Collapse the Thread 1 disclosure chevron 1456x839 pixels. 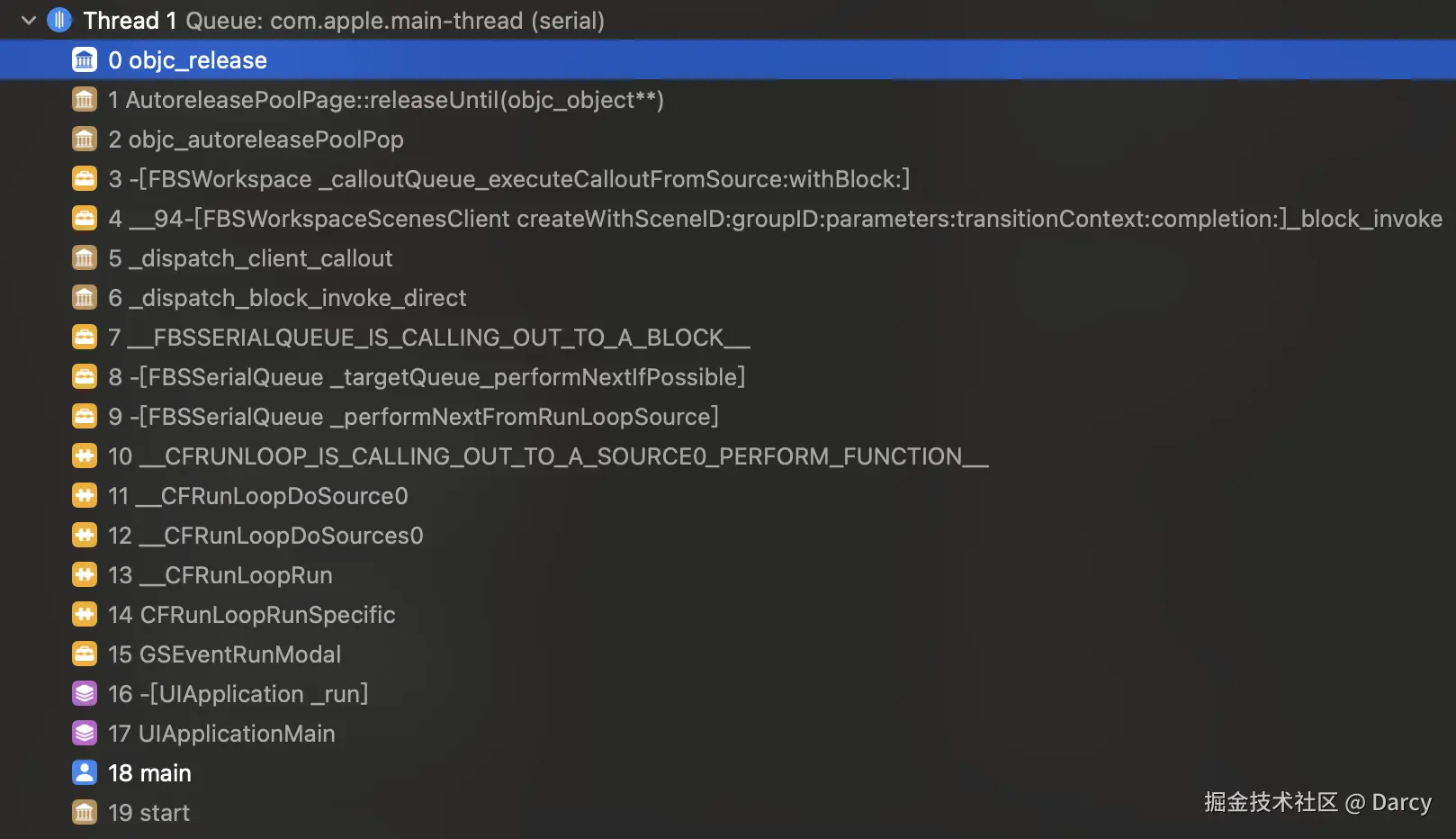coord(29,20)
